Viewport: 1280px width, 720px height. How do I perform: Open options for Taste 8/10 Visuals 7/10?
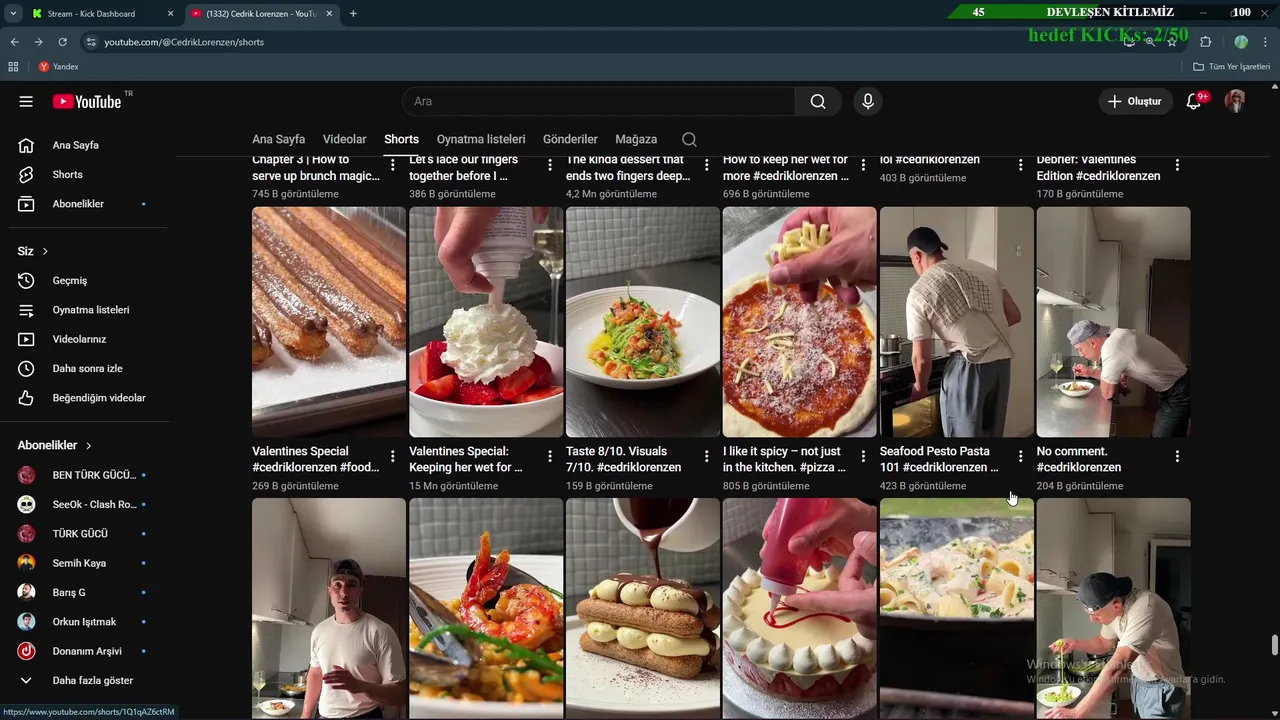(x=707, y=456)
